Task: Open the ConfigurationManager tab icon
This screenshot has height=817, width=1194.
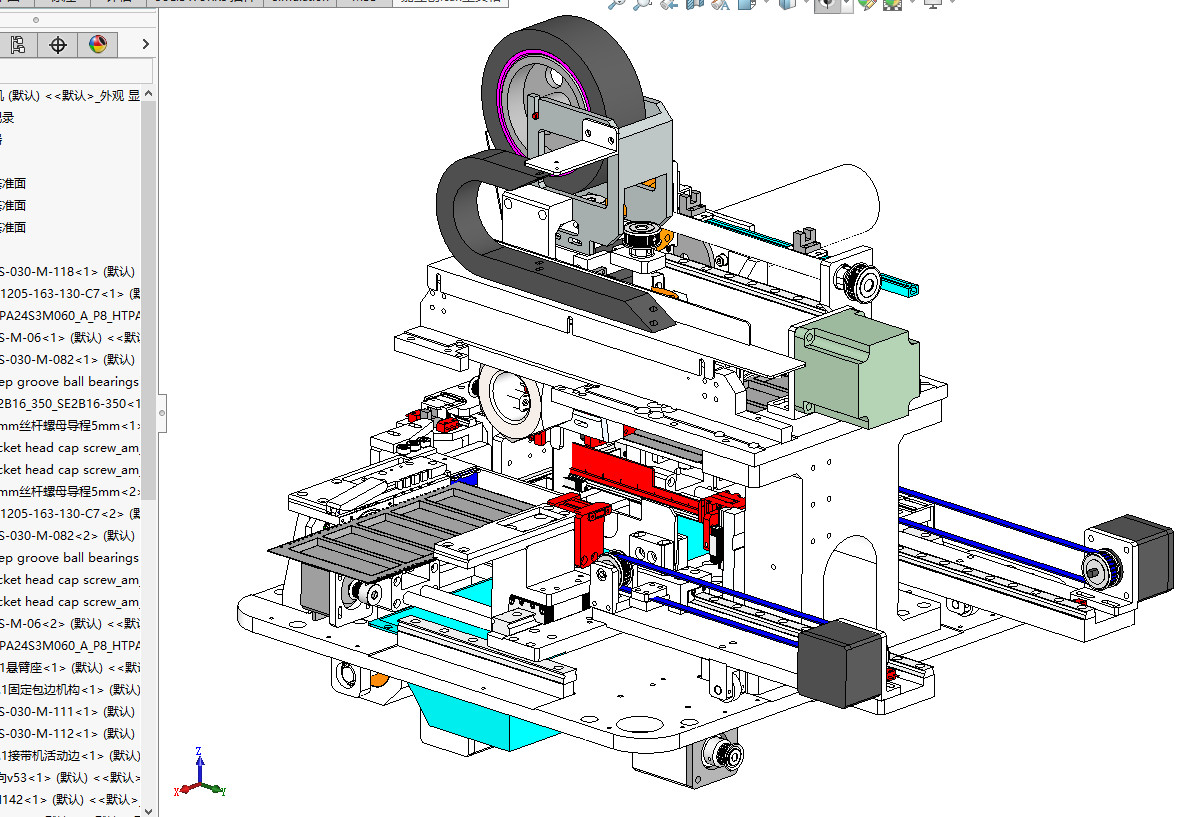Action: click(x=18, y=44)
